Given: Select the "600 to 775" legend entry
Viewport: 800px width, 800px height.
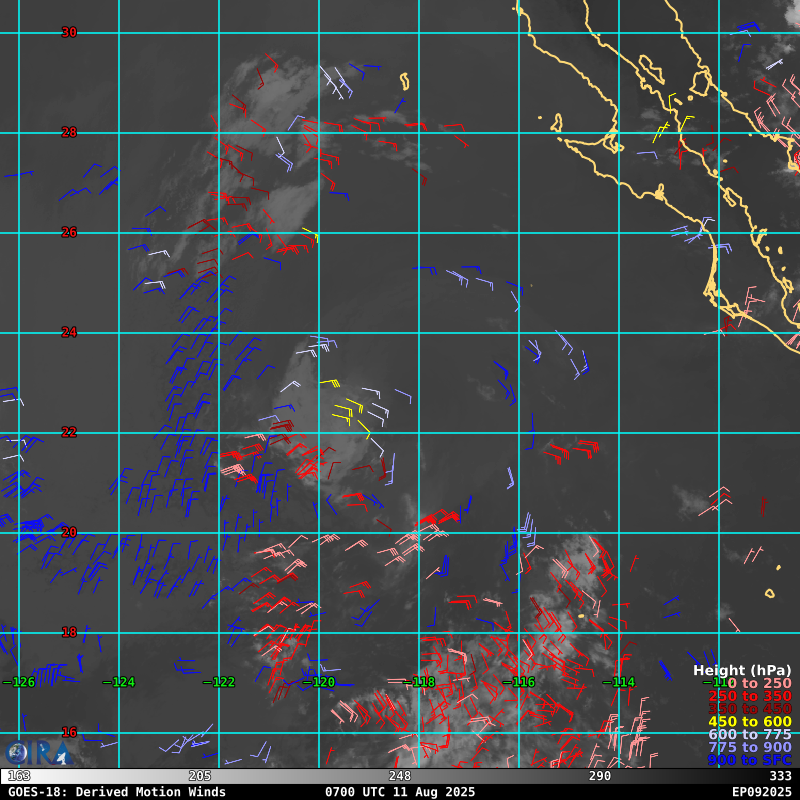Looking at the screenshot, I should click(749, 734).
